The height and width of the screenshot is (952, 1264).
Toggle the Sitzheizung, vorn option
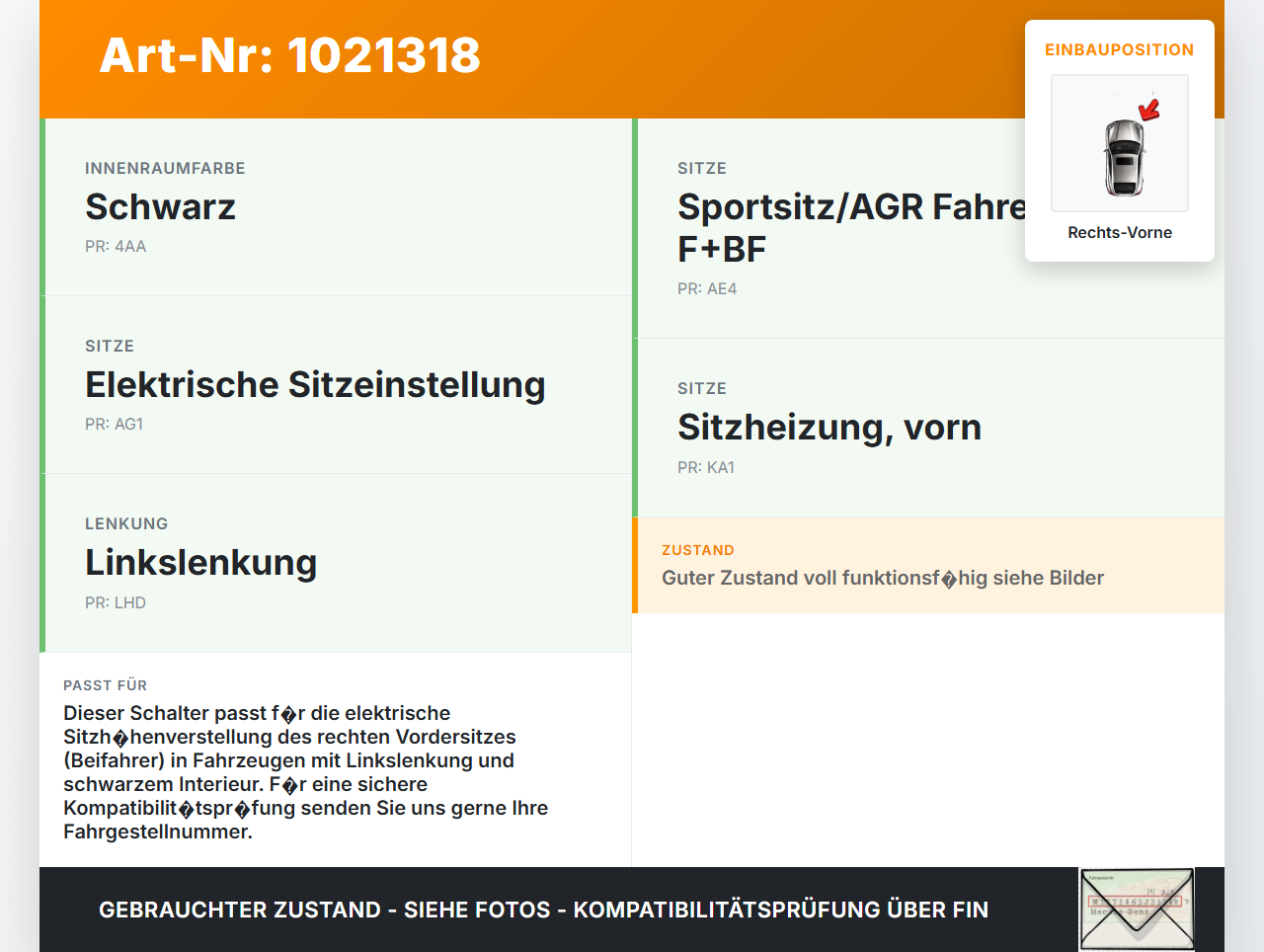point(829,427)
